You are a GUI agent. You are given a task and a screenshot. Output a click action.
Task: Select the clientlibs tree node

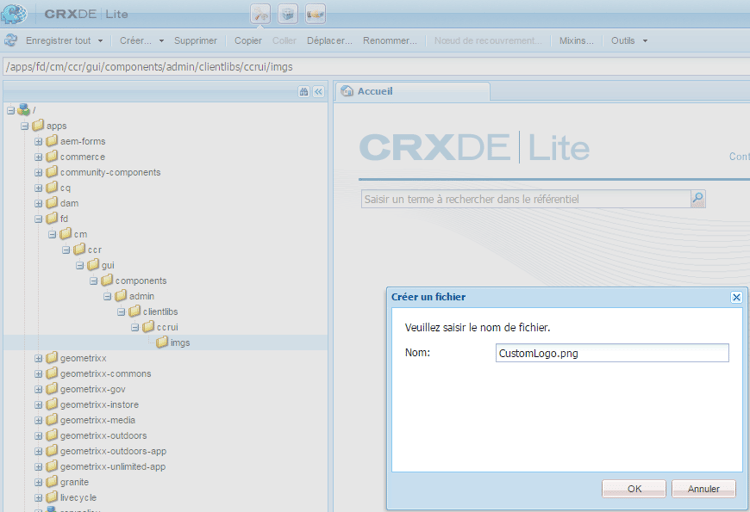pos(160,312)
